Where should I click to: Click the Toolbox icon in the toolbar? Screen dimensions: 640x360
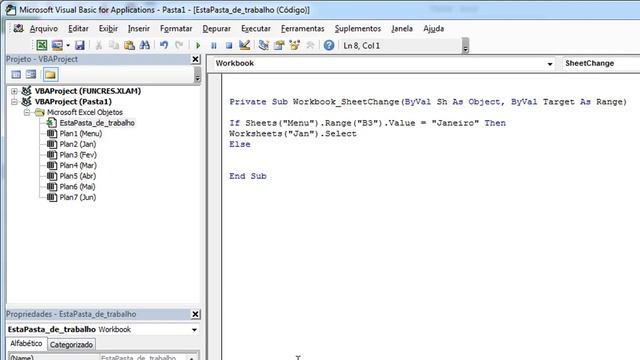tap(310, 45)
